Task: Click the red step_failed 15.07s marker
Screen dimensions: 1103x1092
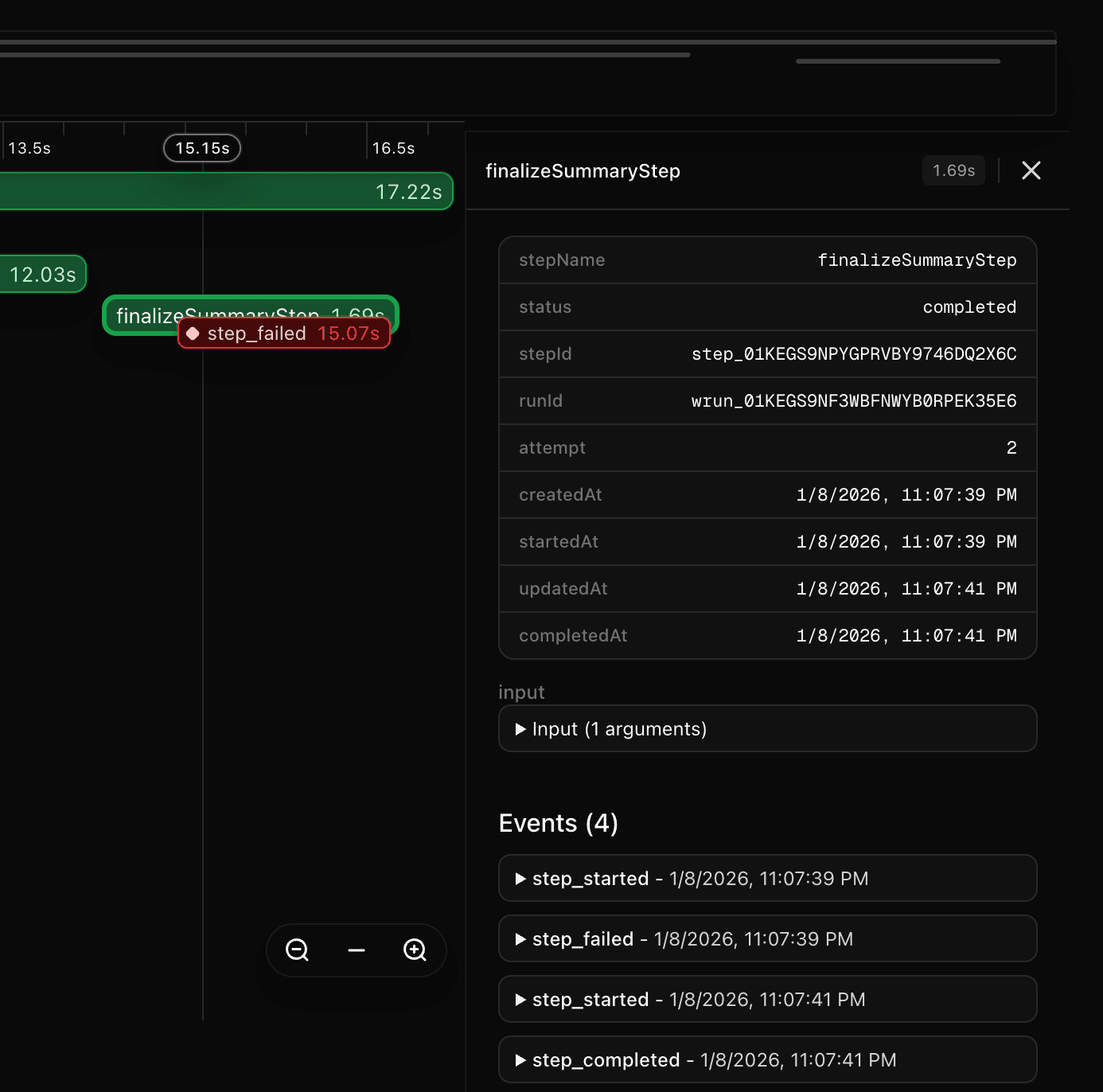Action: click(284, 333)
